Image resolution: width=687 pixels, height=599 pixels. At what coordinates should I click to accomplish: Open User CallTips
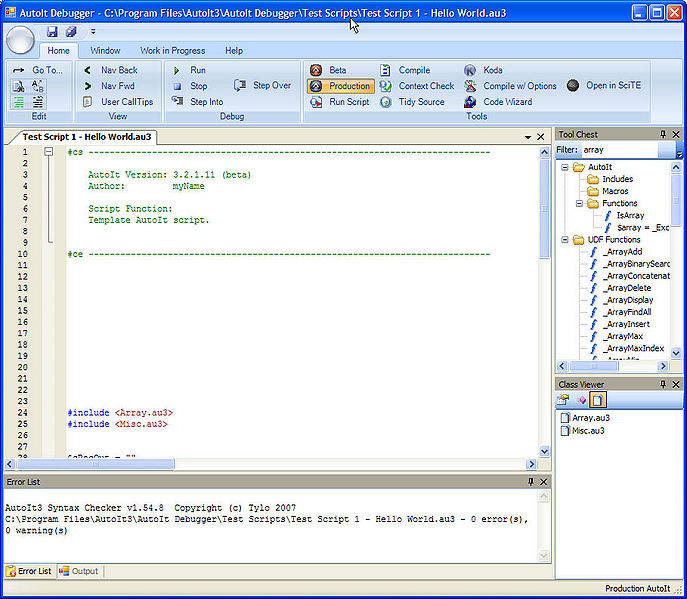coord(118,102)
